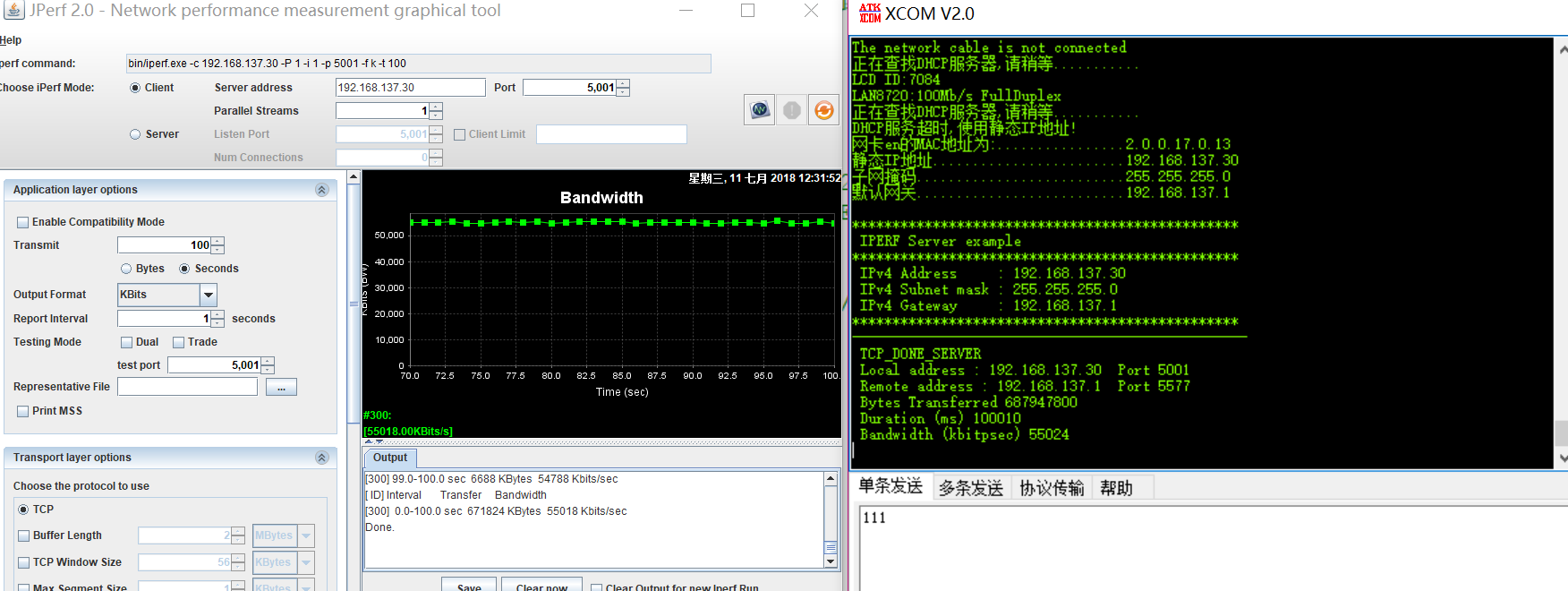The image size is (1568, 591).
Task: Click the Bandwidth graph title
Action: click(601, 198)
